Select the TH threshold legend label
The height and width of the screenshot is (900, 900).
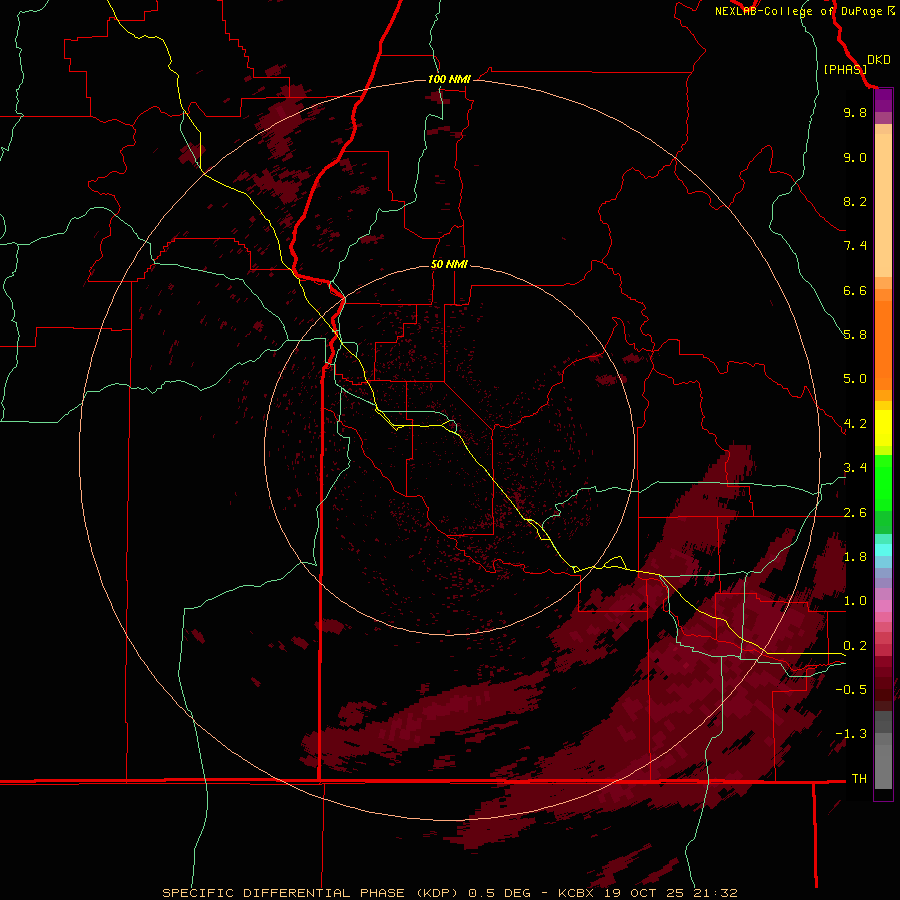(x=859, y=779)
